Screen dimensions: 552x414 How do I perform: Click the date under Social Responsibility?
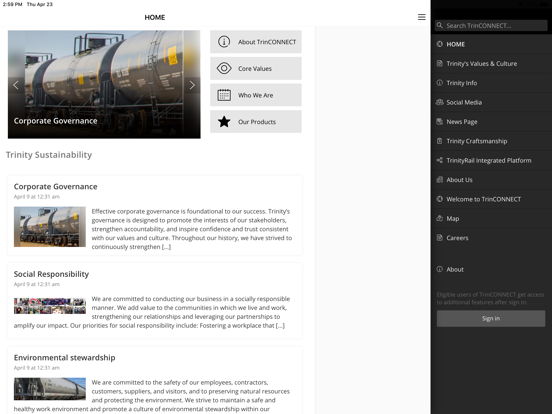click(37, 284)
